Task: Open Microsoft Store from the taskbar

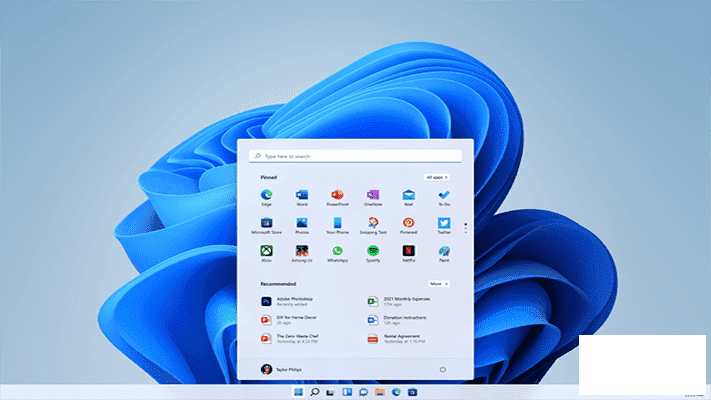Action: pos(412,392)
